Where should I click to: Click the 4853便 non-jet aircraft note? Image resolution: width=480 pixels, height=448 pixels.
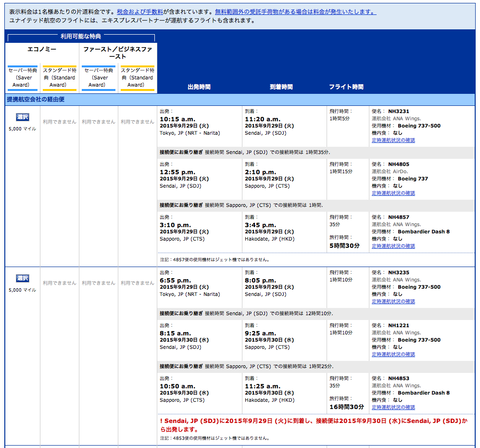click(x=214, y=438)
